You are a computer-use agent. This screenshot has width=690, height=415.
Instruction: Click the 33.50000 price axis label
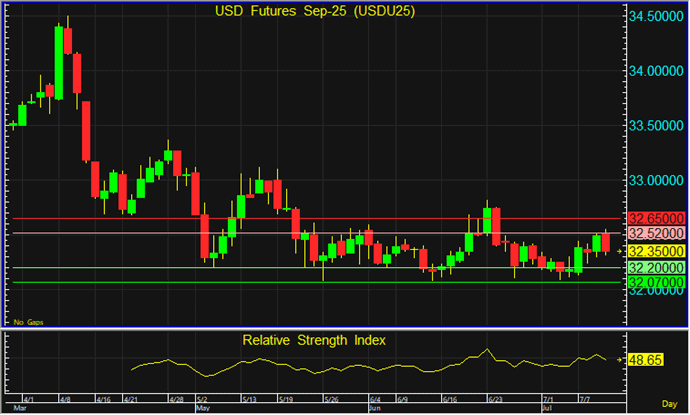click(655, 126)
